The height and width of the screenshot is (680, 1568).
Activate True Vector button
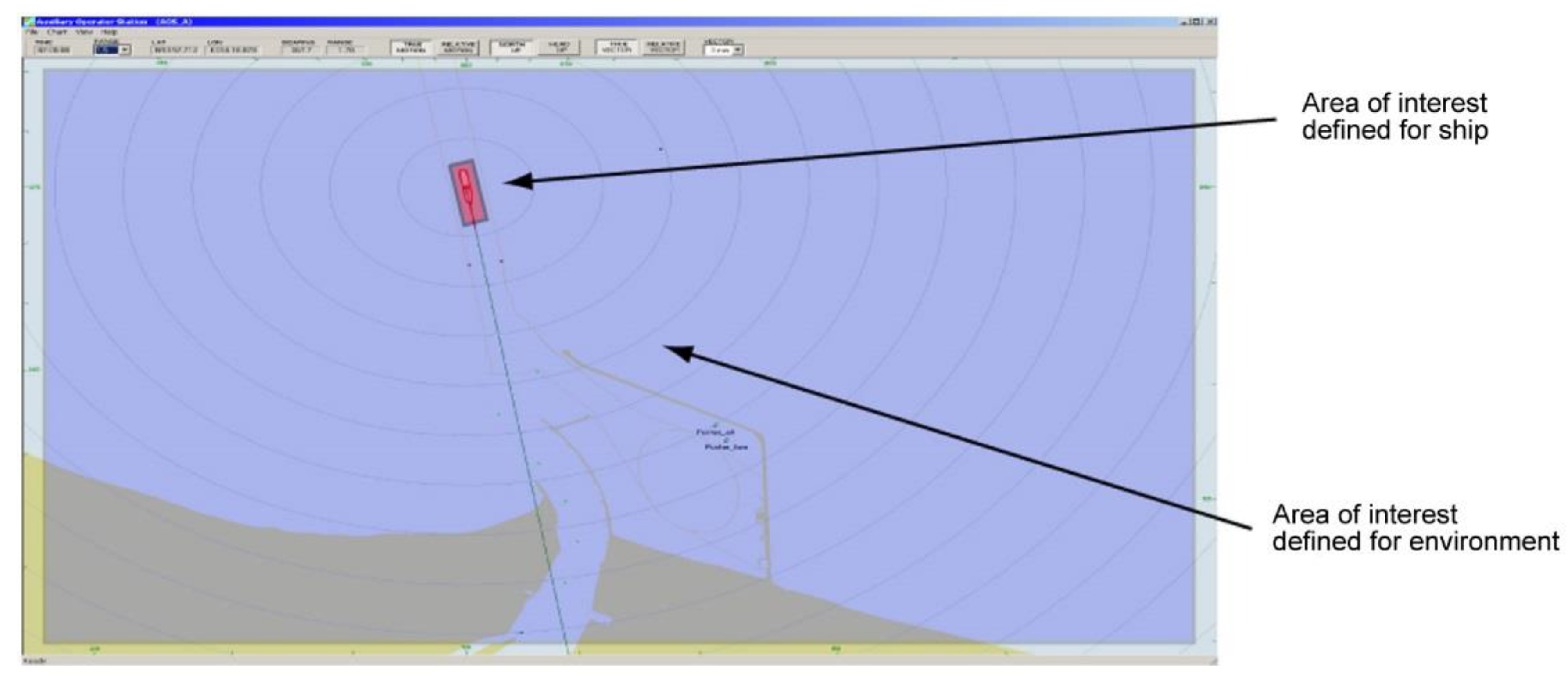coord(617,47)
